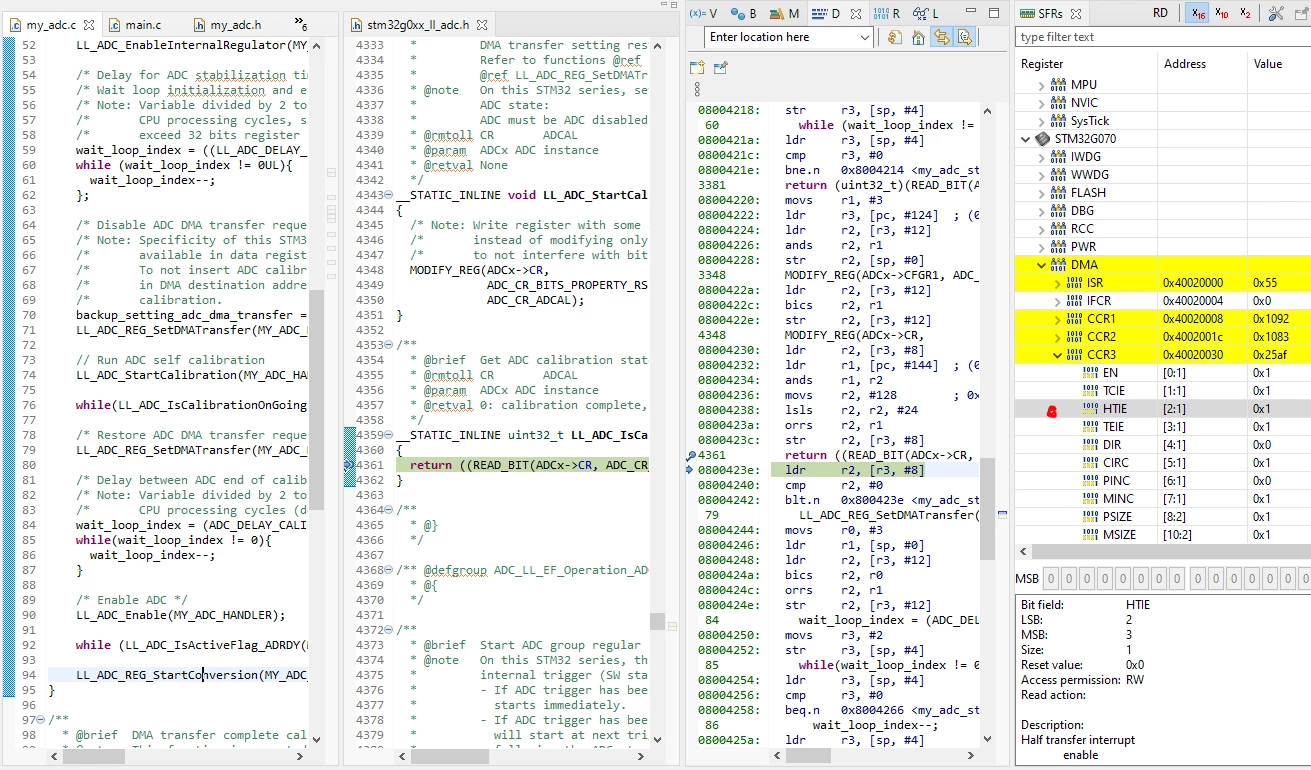This screenshot has width=1311, height=770.
Task: Open the my_adc.h tab
Action: click(229, 24)
